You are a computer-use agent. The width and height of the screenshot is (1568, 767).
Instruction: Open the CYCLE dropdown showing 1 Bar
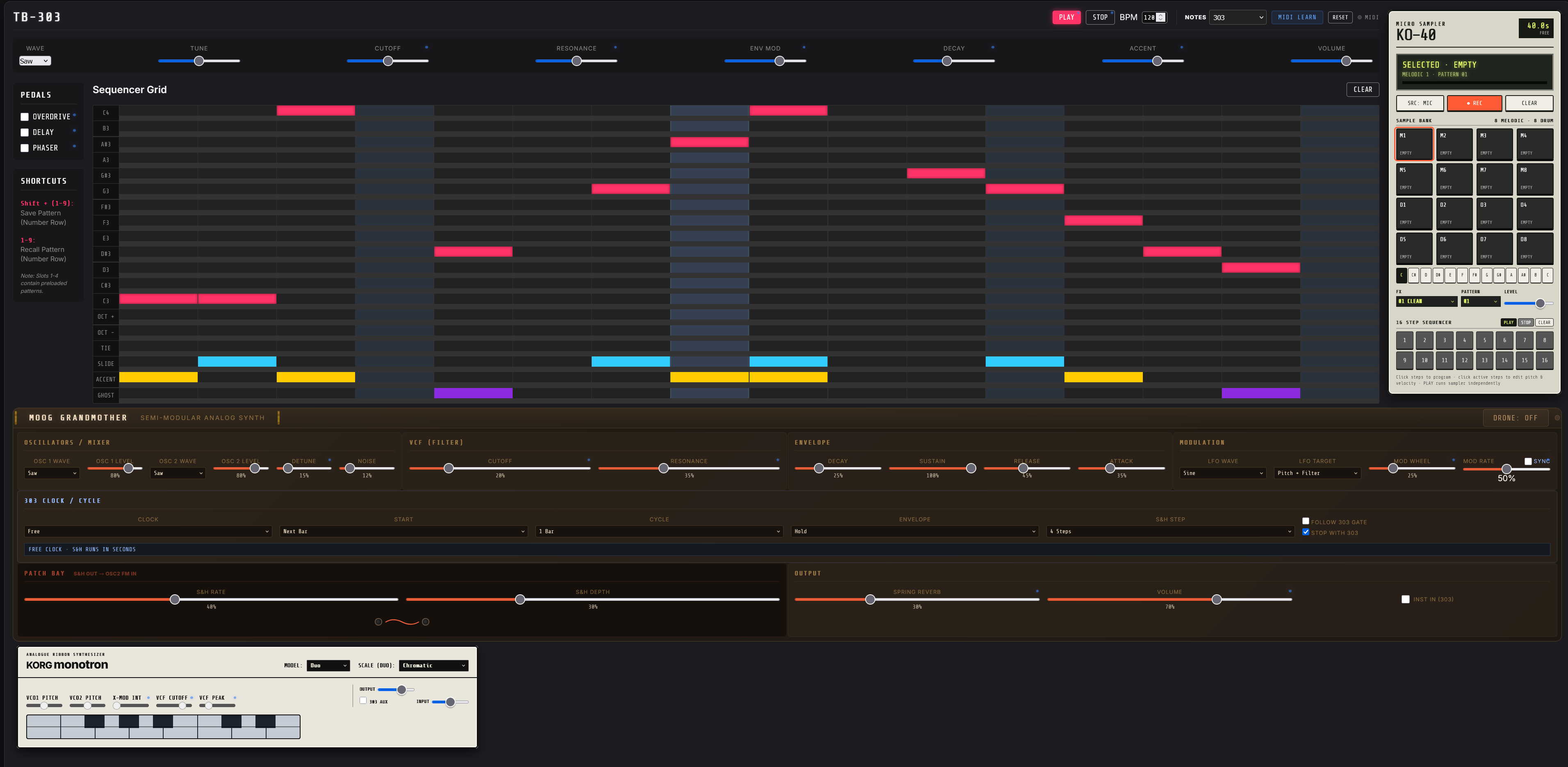coord(659,532)
